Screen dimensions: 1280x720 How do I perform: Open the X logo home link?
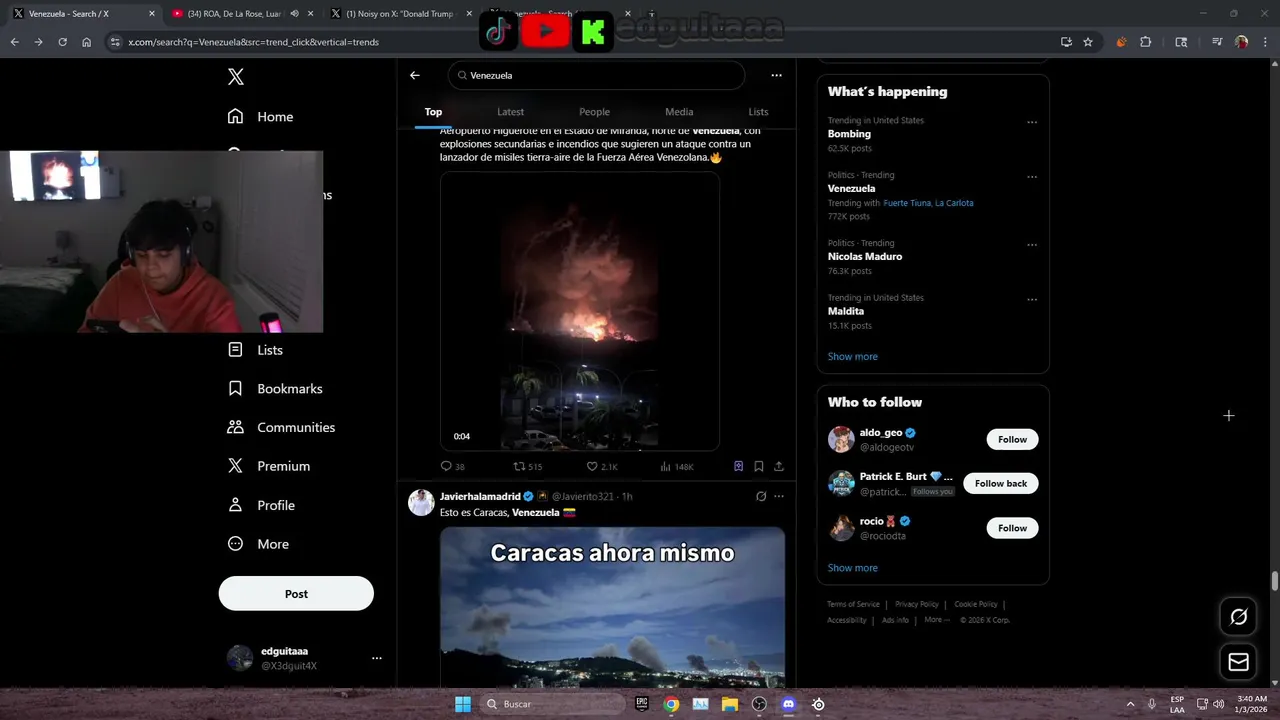[x=235, y=77]
